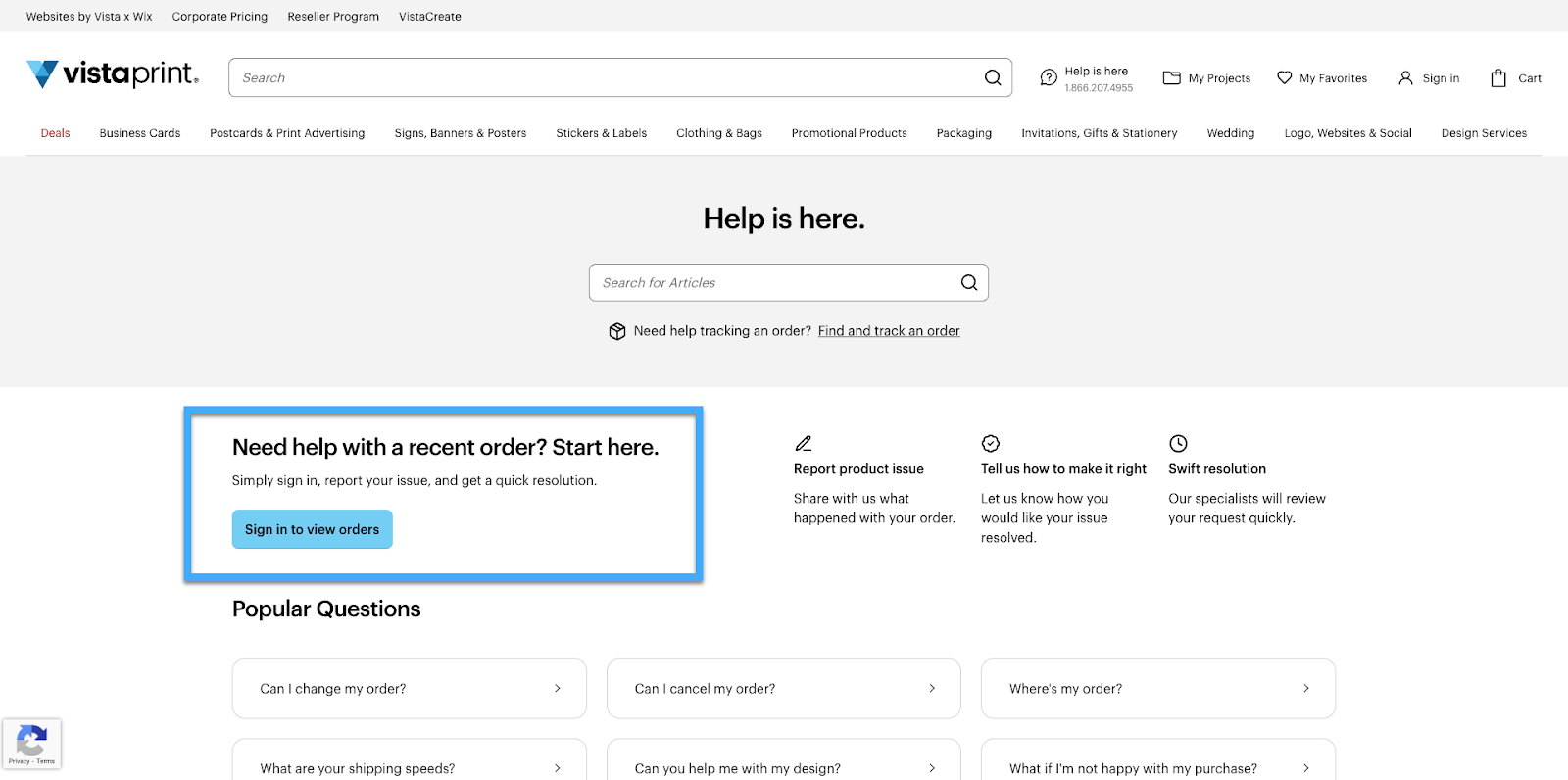Click the My Projects label
The height and width of the screenshot is (780, 1568).
coord(1219,78)
